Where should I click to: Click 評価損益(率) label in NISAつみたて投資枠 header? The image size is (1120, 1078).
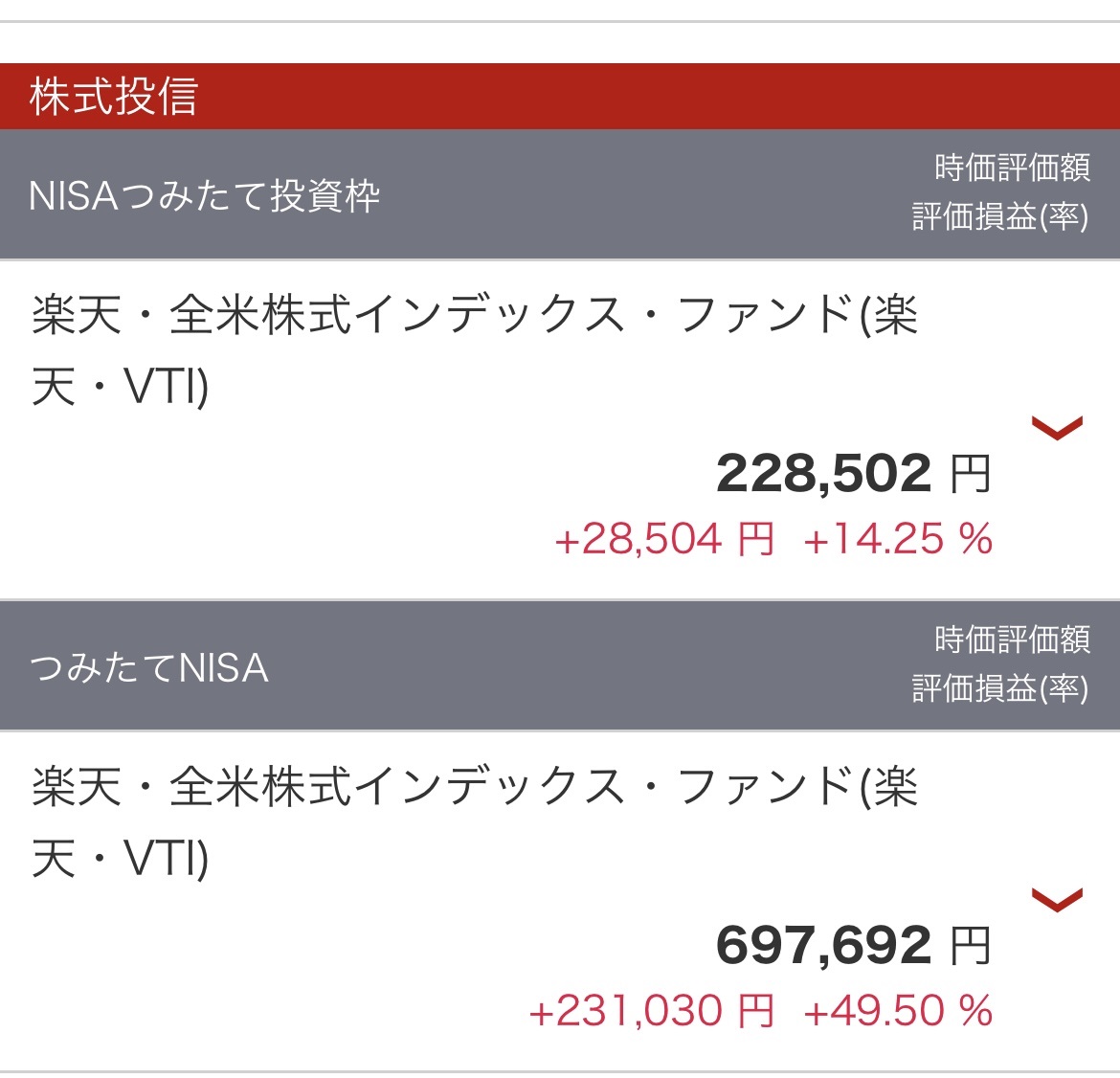tap(999, 217)
